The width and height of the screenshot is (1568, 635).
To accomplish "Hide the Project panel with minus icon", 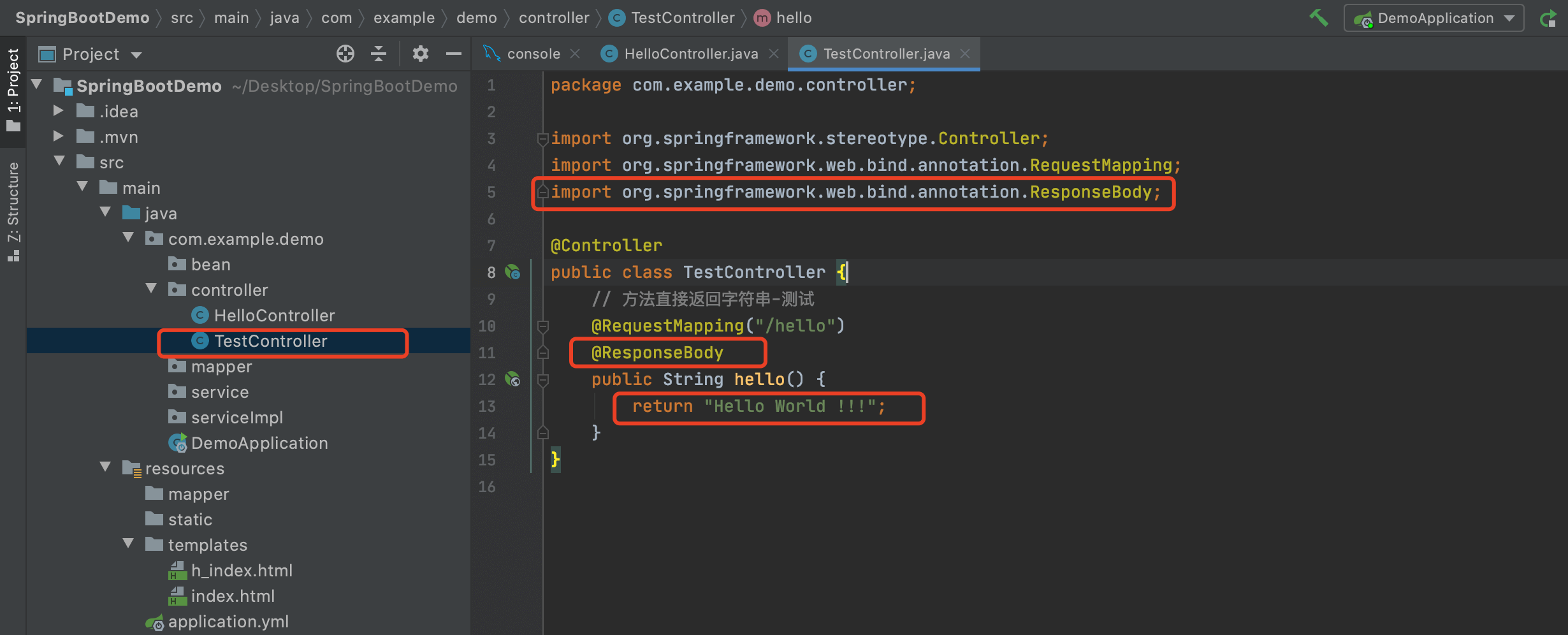I will coord(453,54).
